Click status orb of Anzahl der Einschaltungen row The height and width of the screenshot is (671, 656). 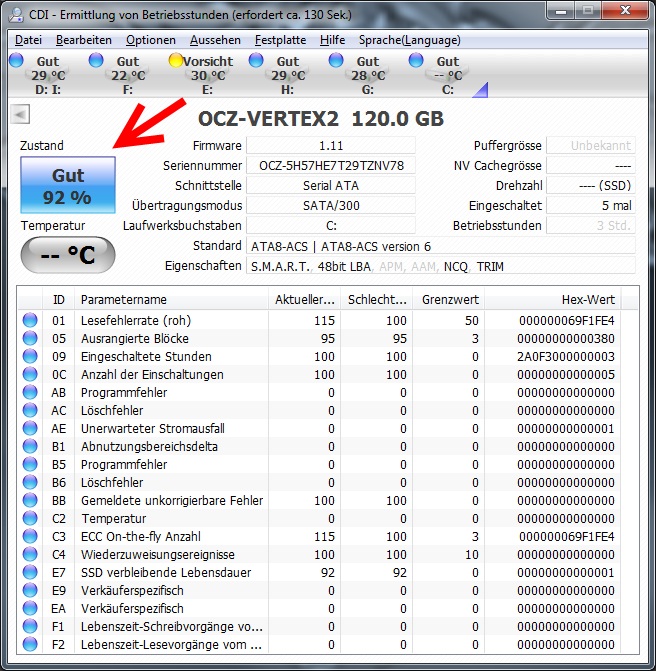pyautogui.click(x=30, y=374)
